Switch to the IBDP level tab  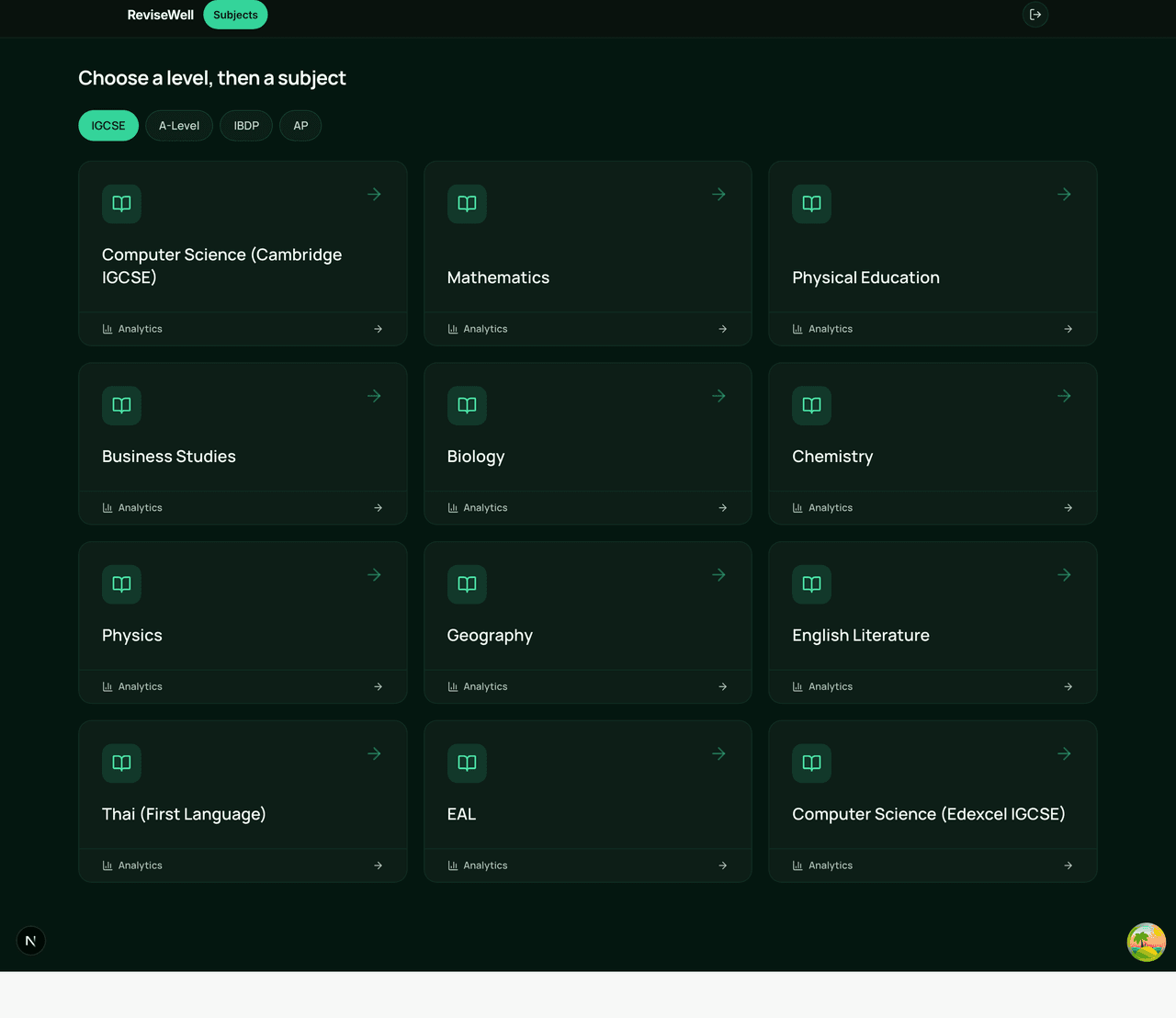pyautogui.click(x=246, y=126)
